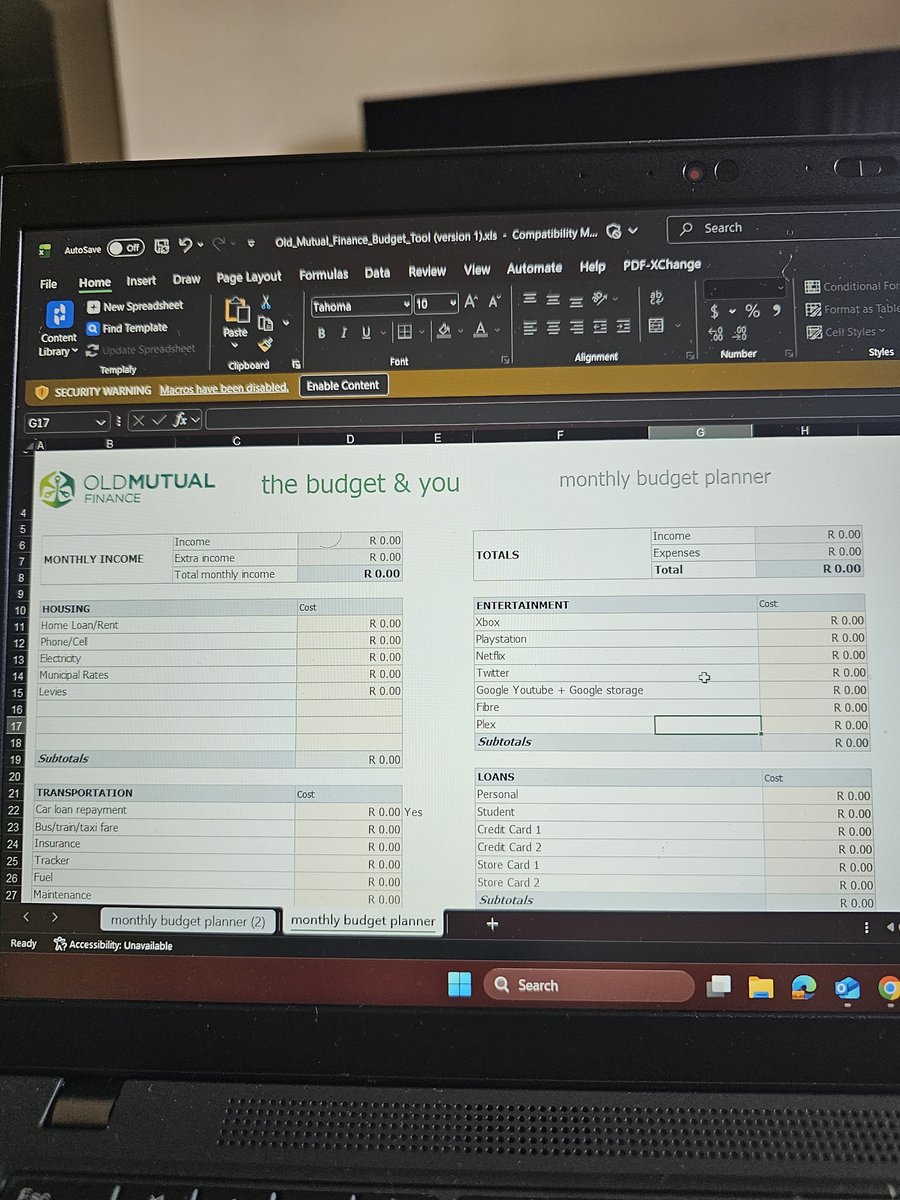Viewport: 900px width, 1200px height.
Task: Click the Windows taskbar Search box
Action: [x=589, y=985]
